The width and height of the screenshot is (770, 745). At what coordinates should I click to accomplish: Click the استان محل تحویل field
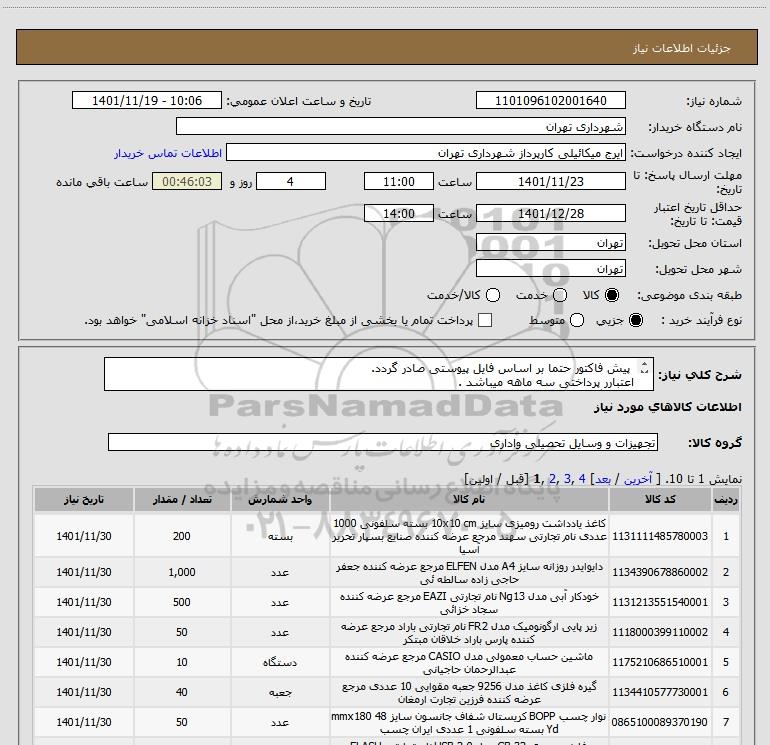pyautogui.click(x=550, y=242)
